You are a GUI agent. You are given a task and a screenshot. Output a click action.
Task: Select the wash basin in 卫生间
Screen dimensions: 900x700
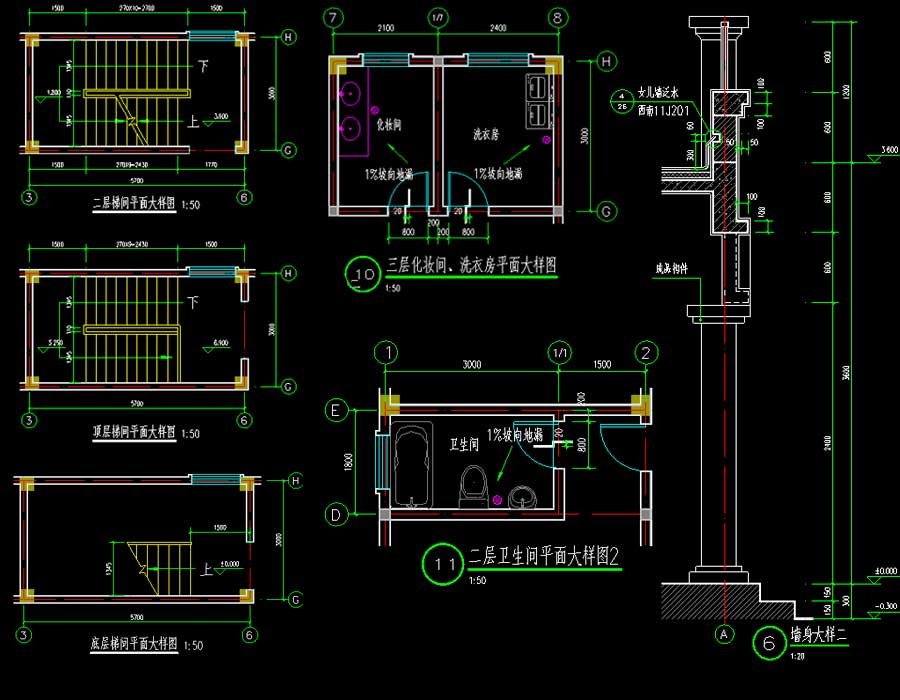pos(523,497)
